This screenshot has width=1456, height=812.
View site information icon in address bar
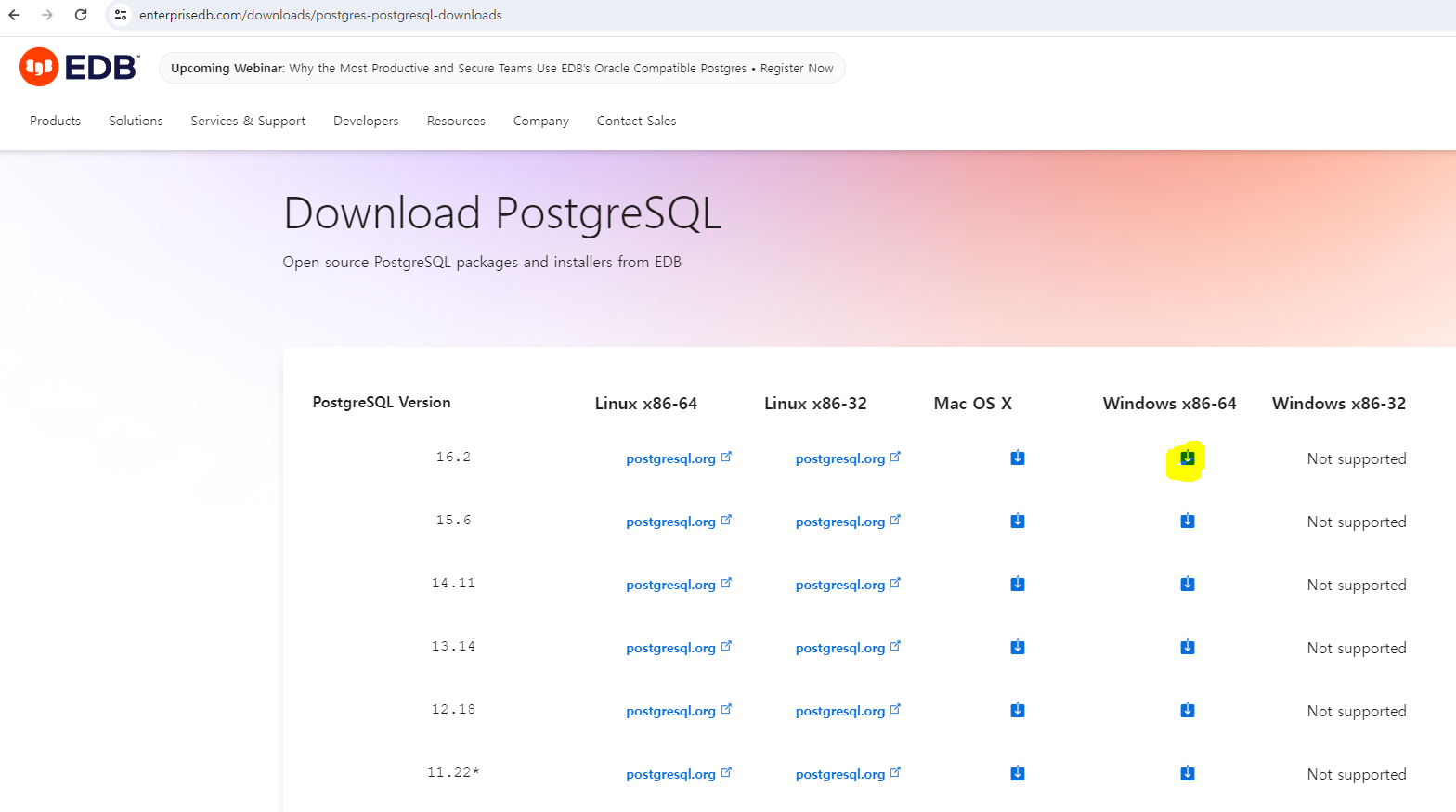[x=121, y=15]
